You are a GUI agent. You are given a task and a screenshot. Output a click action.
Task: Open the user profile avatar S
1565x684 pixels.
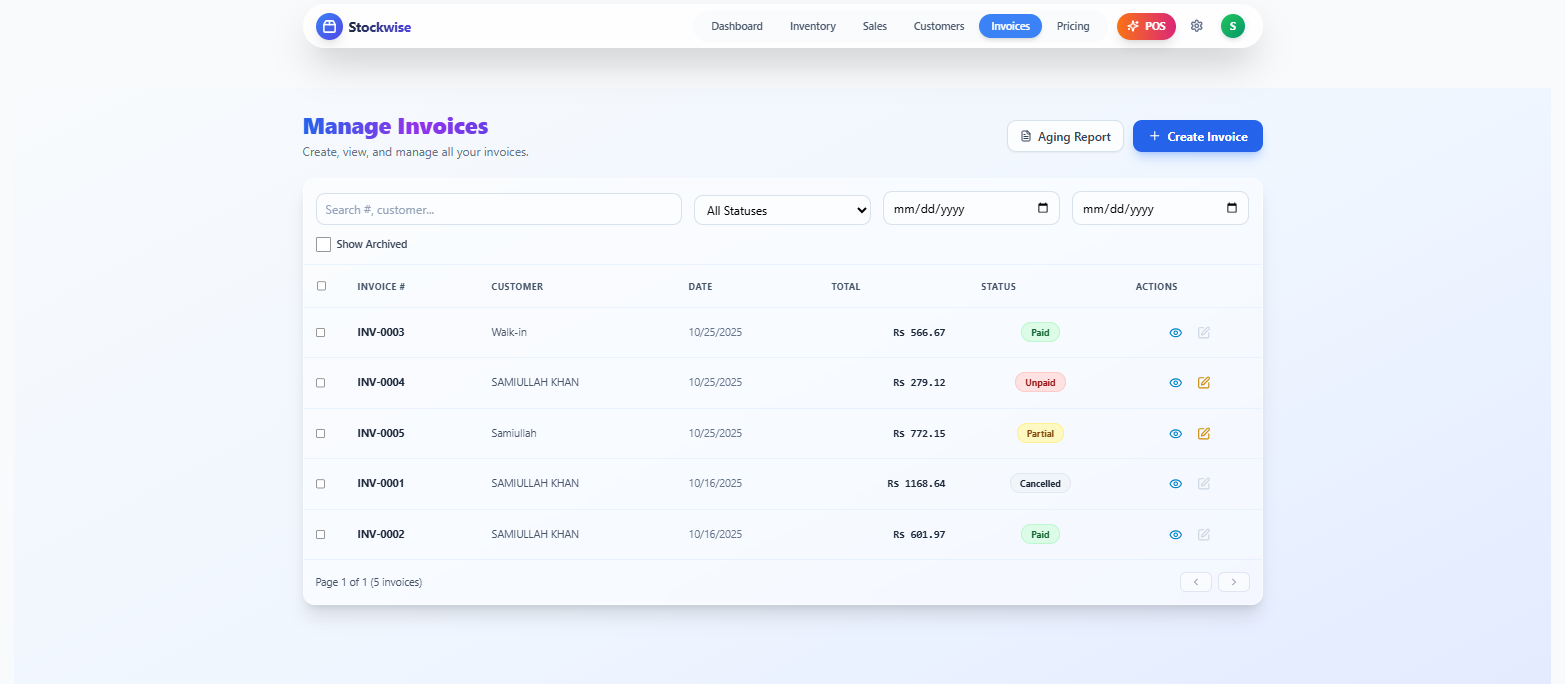point(1232,26)
